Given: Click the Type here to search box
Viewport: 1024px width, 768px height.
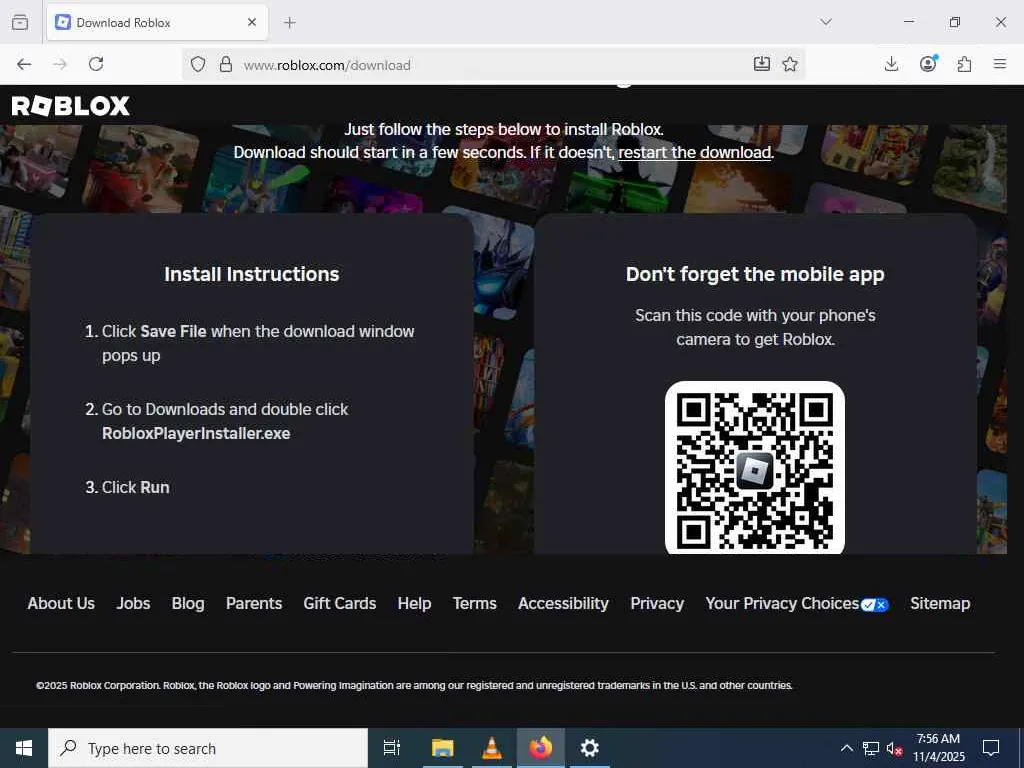Looking at the screenshot, I should click(x=208, y=748).
